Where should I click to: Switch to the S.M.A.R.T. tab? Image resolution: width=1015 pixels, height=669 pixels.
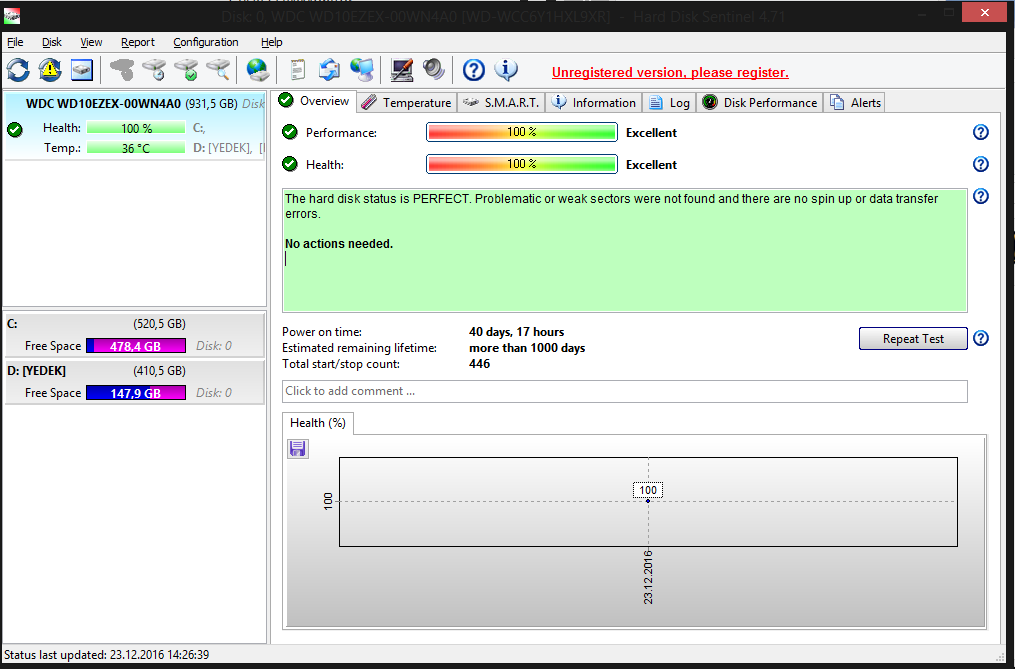pyautogui.click(x=501, y=102)
